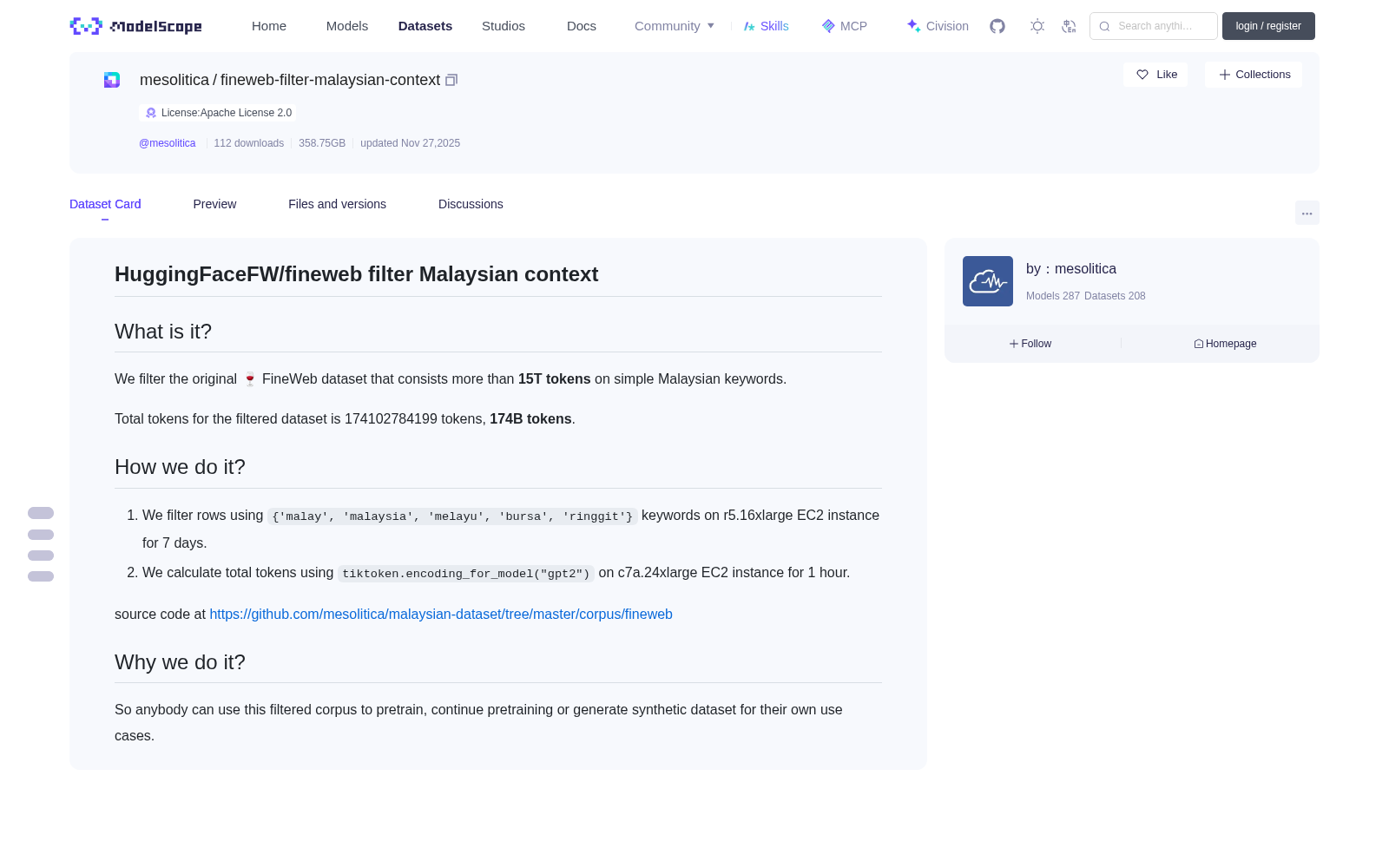Click the main HuggingFaceFW/fineweb heading
The height and width of the screenshot is (868, 1389).
coord(357,274)
